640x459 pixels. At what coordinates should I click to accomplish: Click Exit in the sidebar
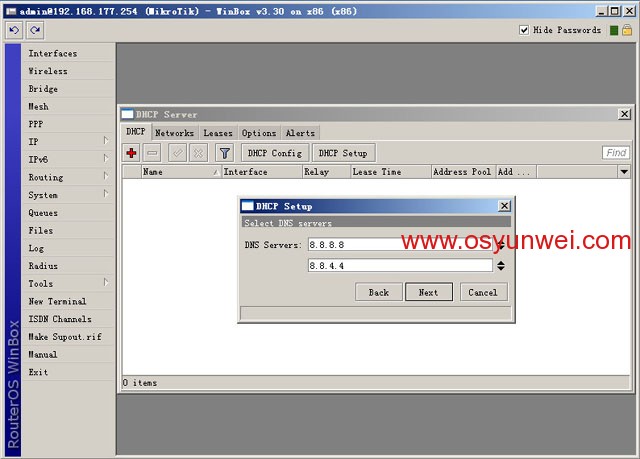point(68,372)
